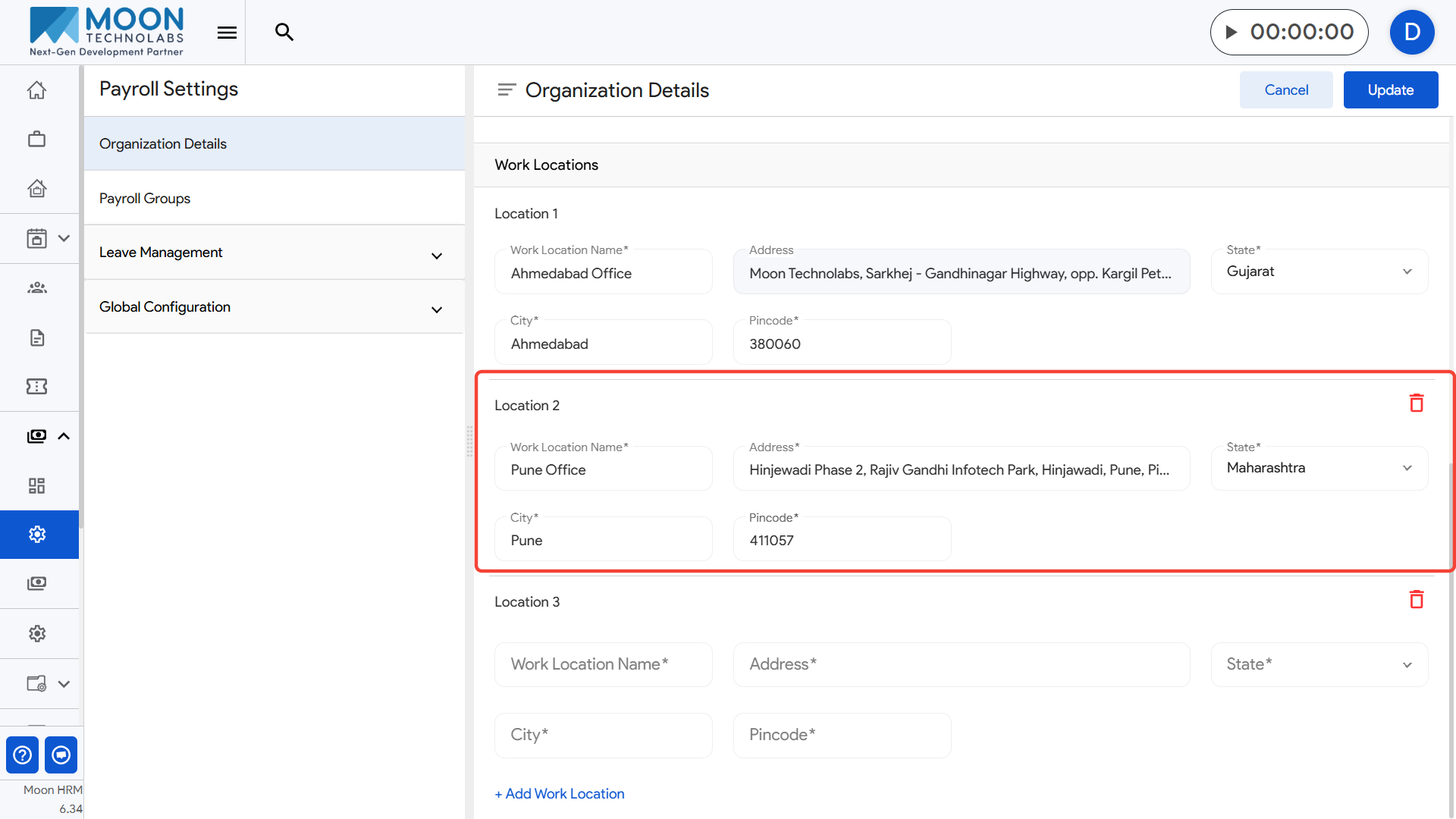The image size is (1456, 819).
Task: Delete Location 2 with trash icon
Action: pyautogui.click(x=1416, y=403)
